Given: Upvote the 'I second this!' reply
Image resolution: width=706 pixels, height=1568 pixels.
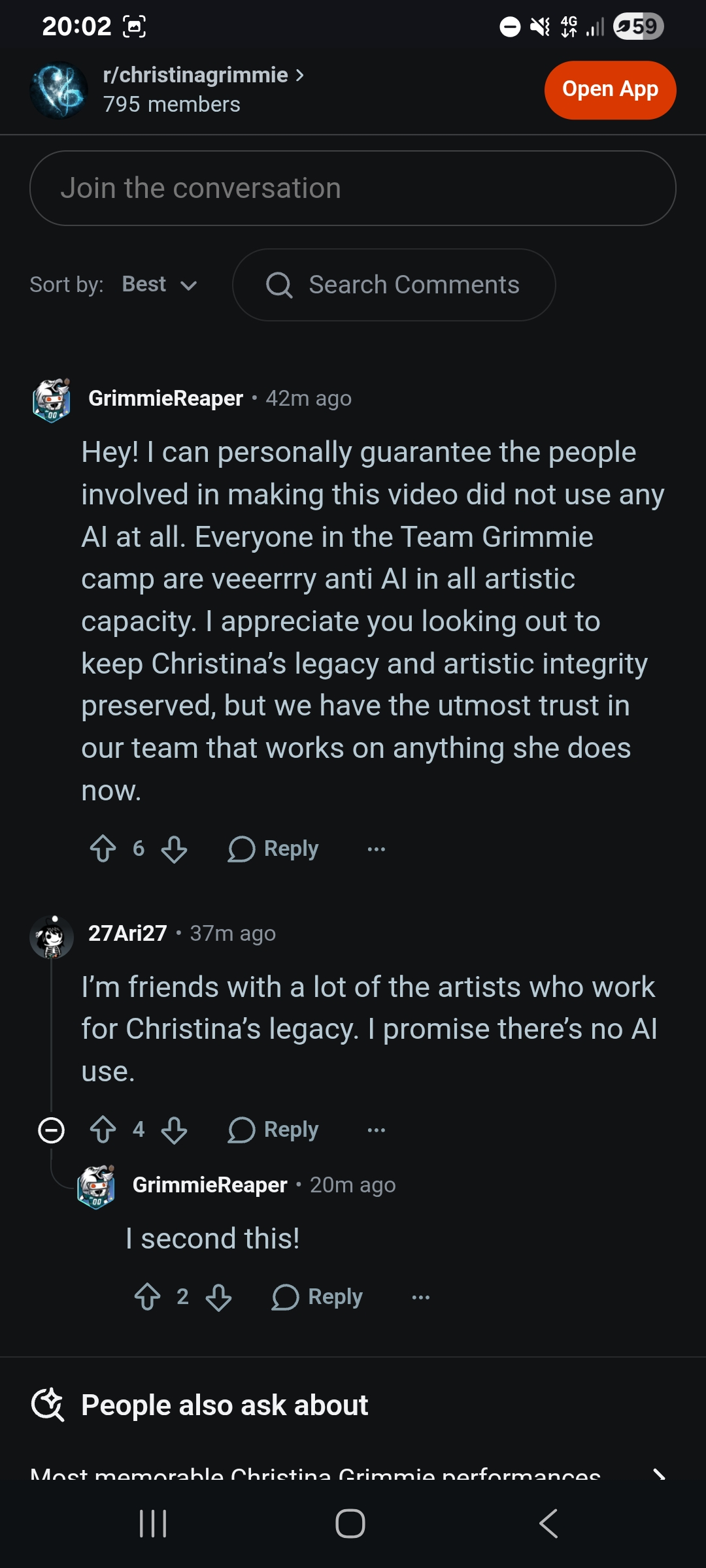Looking at the screenshot, I should [x=147, y=1297].
